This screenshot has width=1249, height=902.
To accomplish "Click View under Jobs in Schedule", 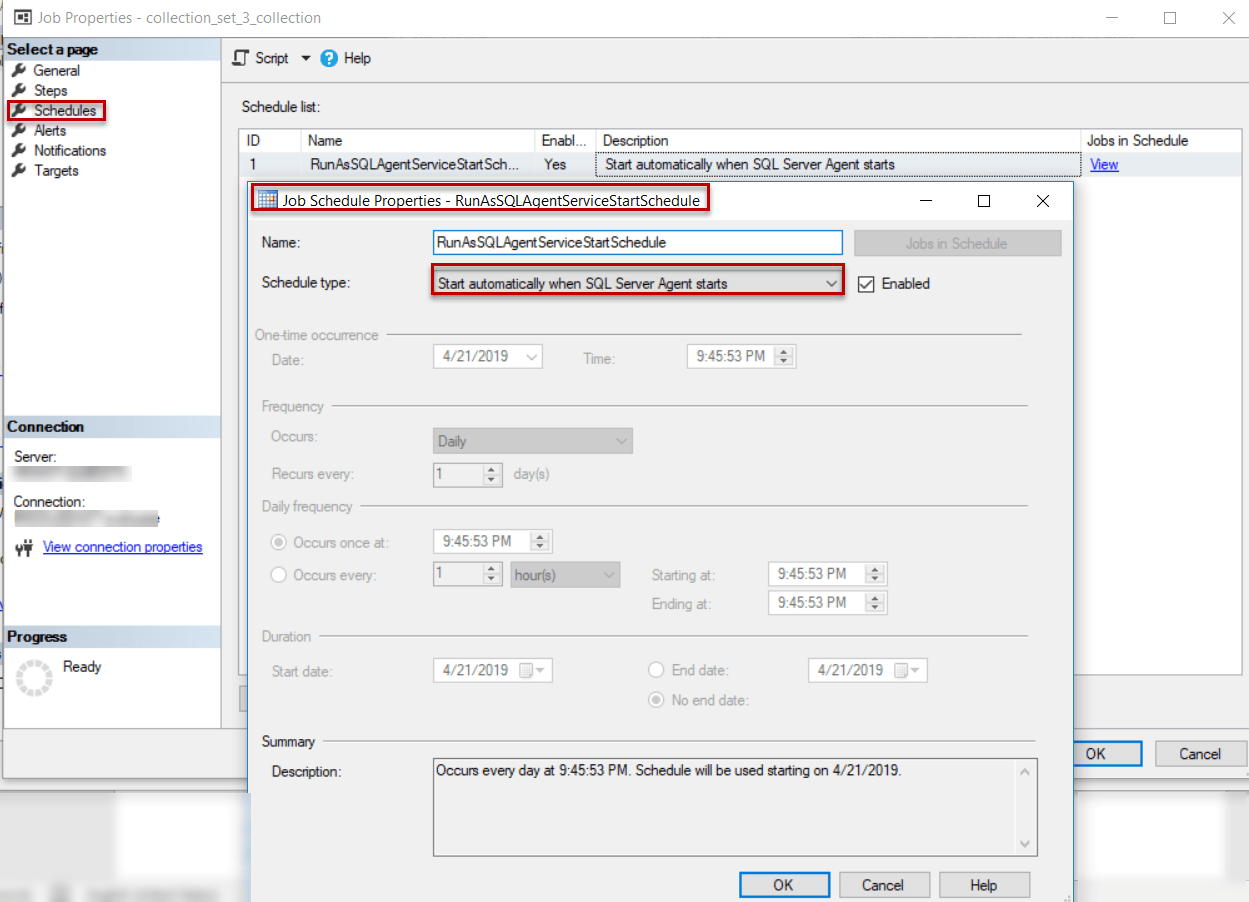I will click(1103, 163).
